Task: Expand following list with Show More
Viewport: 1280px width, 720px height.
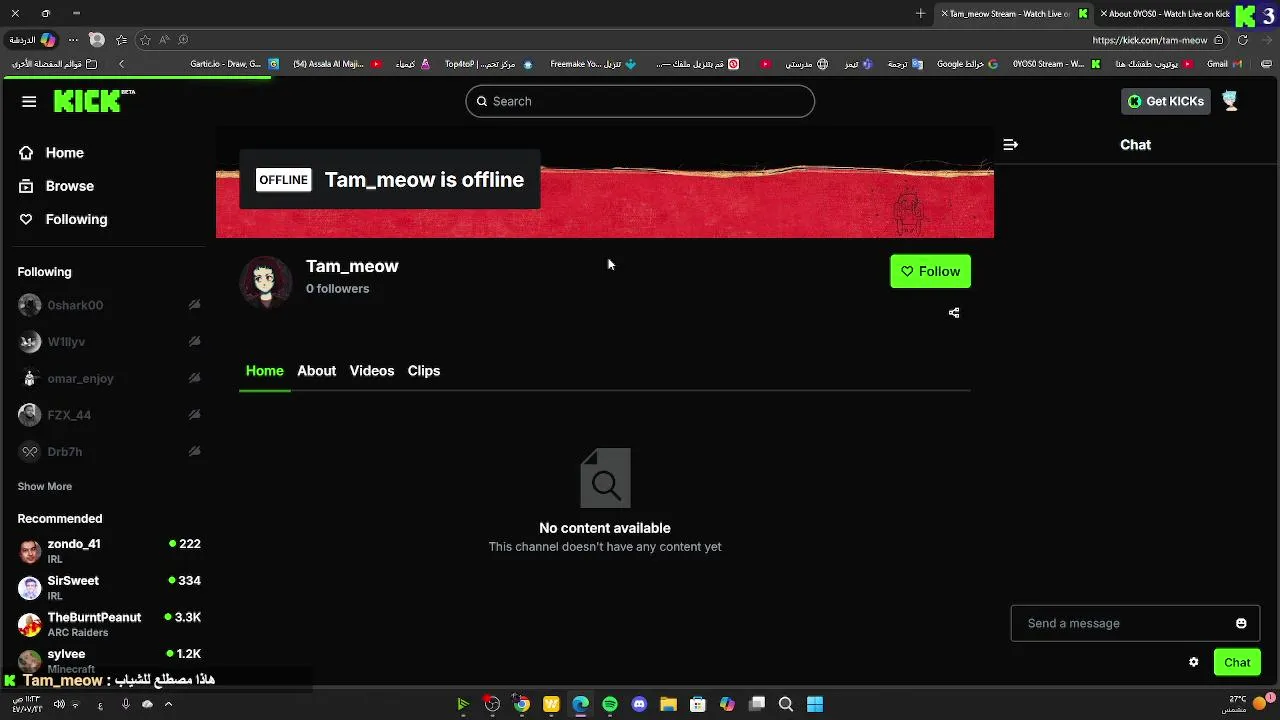Action: point(45,486)
